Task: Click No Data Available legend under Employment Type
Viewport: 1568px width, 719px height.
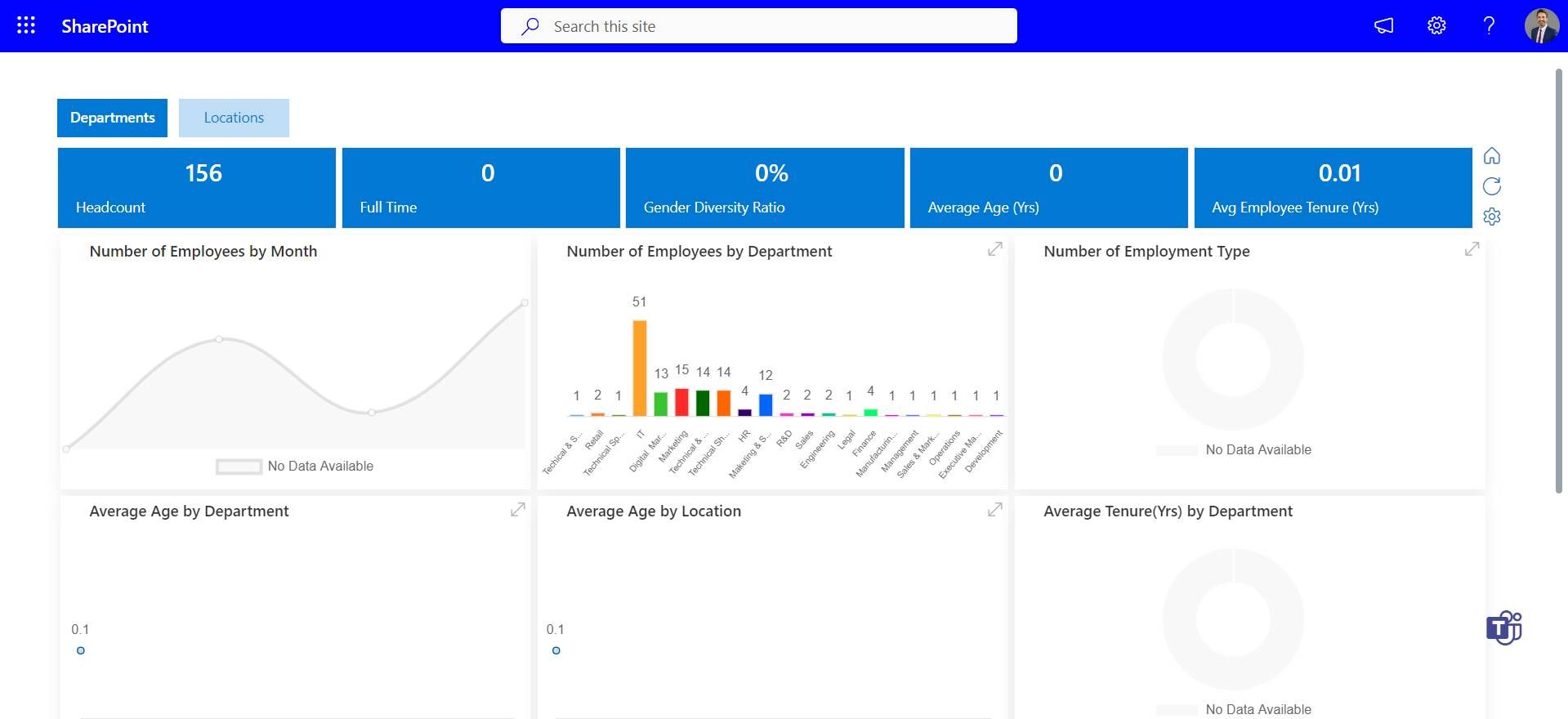Action: click(1234, 450)
